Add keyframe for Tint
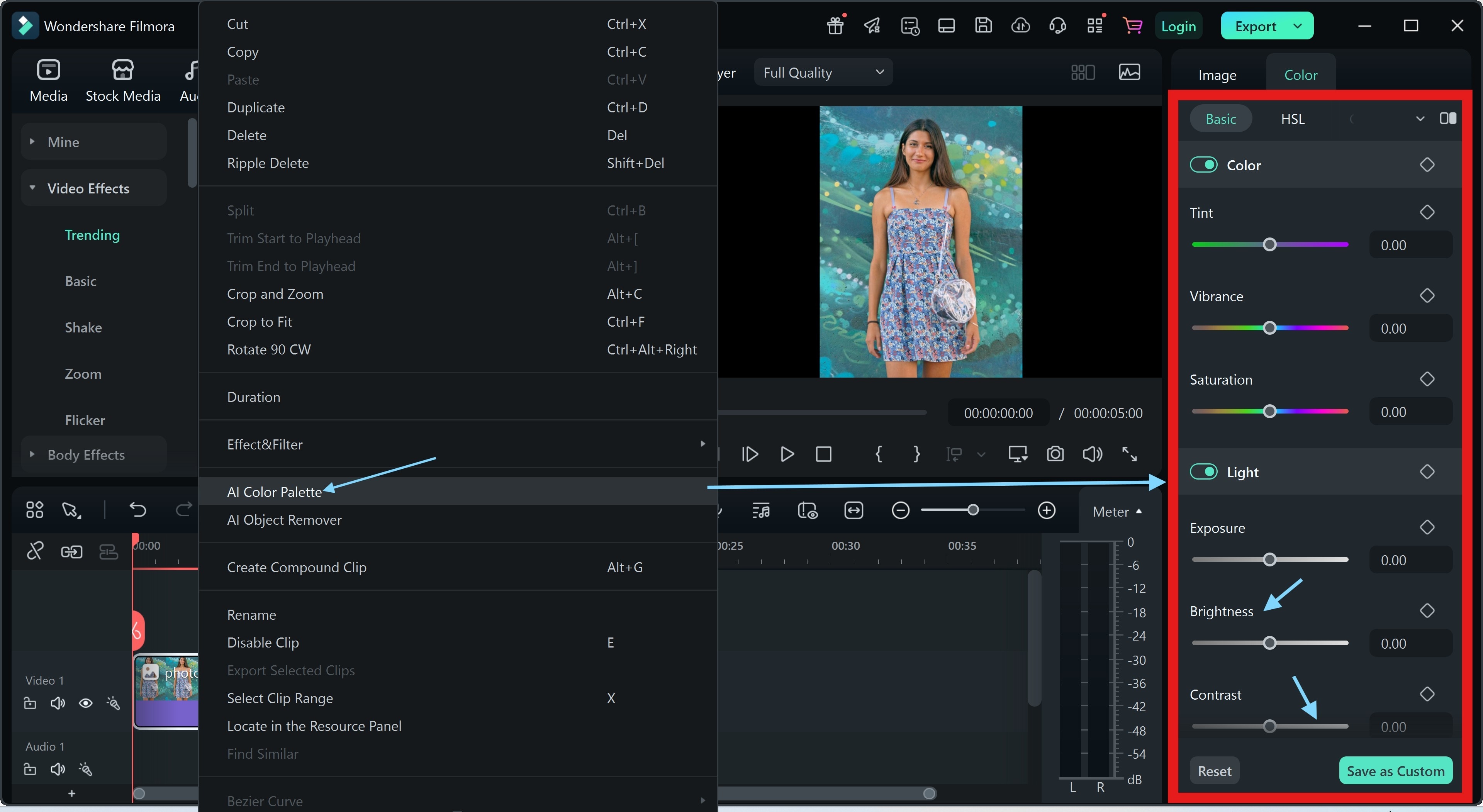 coord(1427,212)
